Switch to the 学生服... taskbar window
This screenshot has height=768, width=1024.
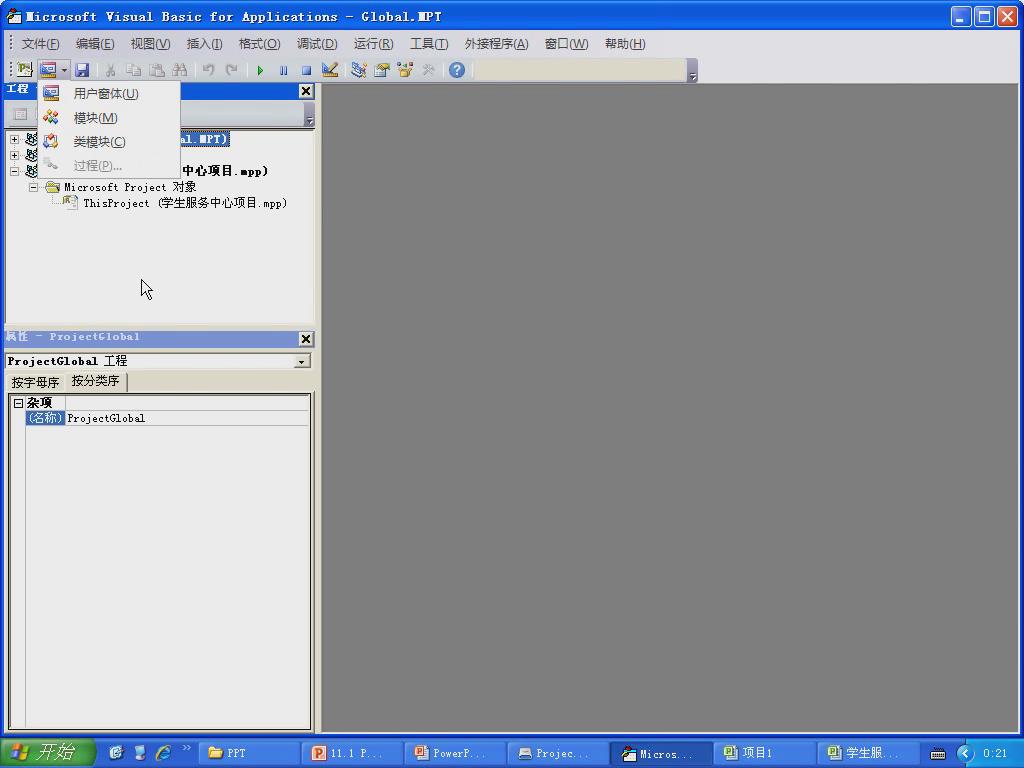click(867, 753)
